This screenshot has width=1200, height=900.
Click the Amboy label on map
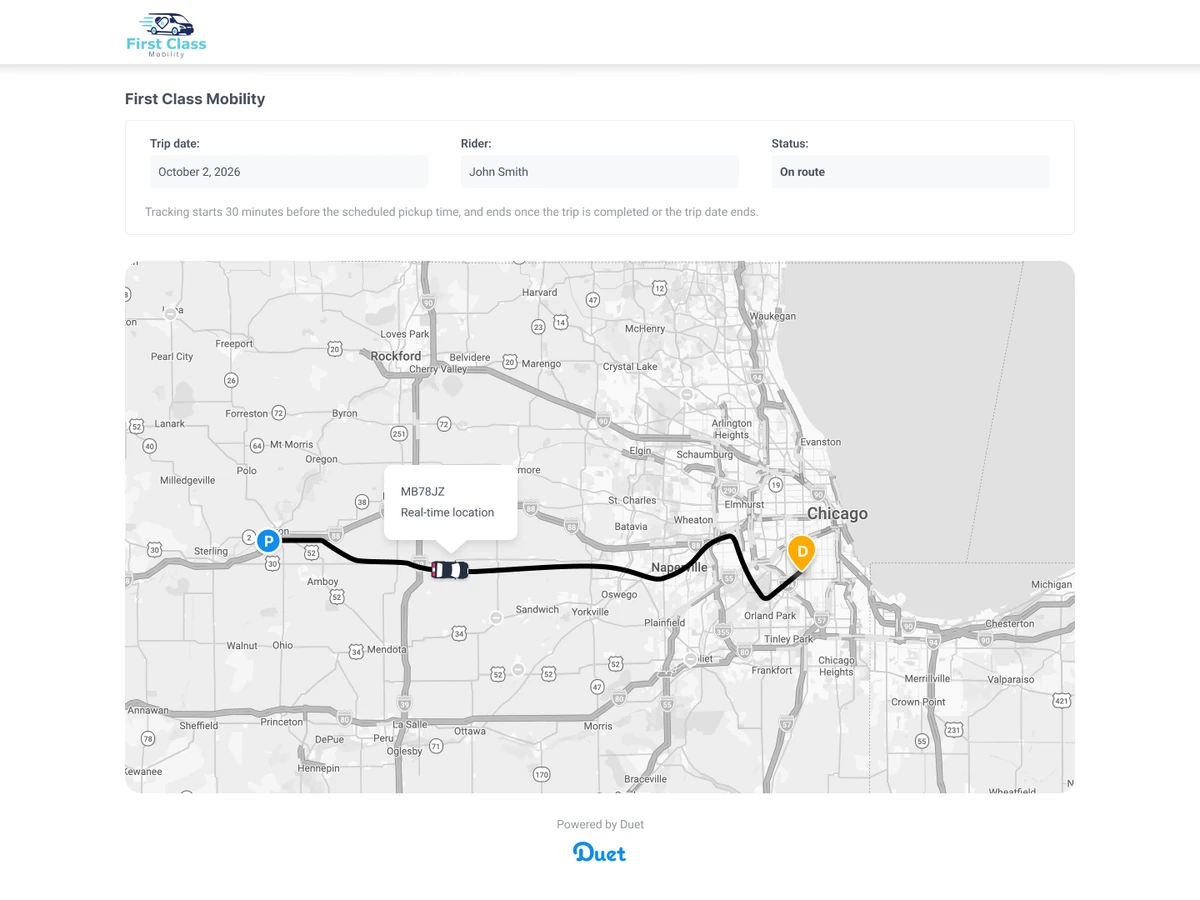point(323,582)
